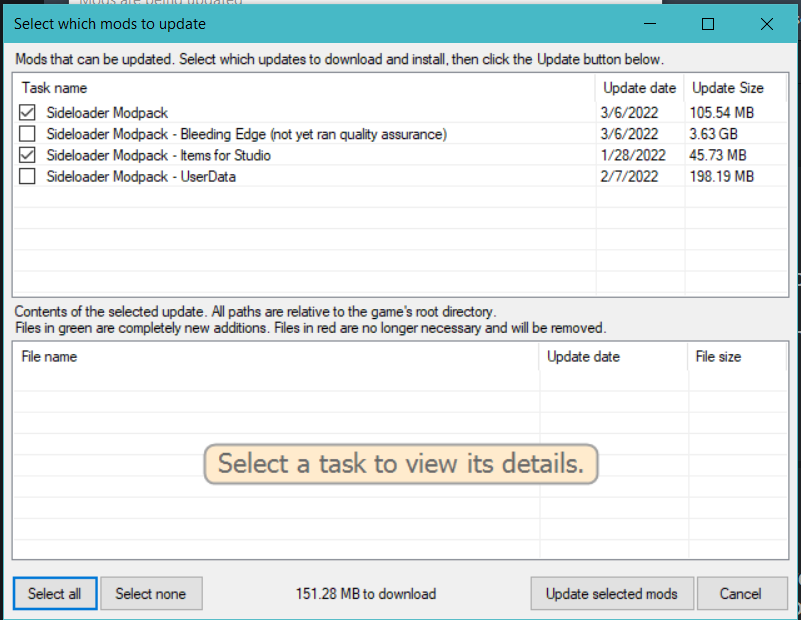Click the 151.28 MB to download label
The width and height of the screenshot is (801, 620).
(366, 594)
